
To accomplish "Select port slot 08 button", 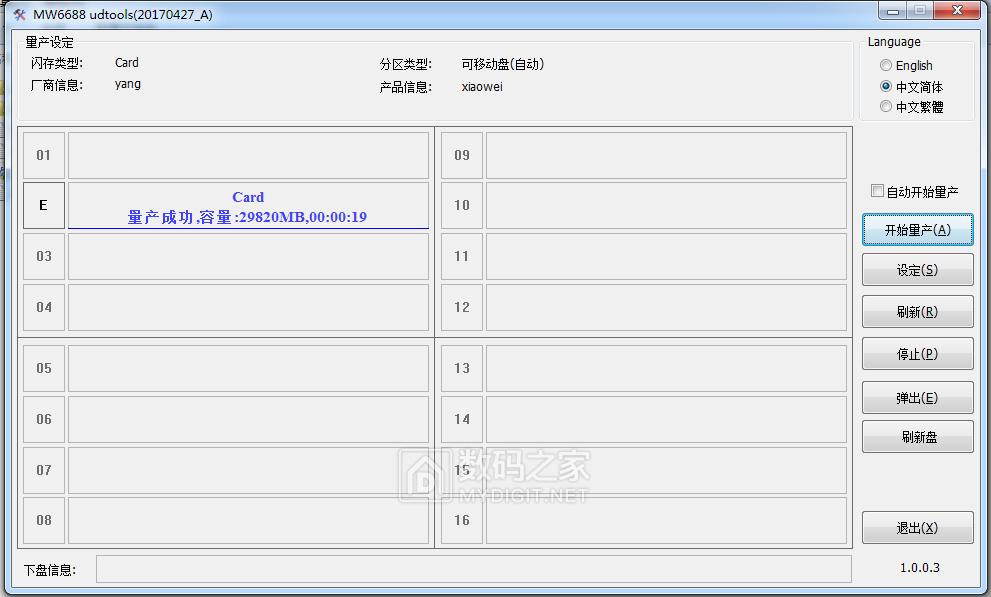I will pos(44,521).
